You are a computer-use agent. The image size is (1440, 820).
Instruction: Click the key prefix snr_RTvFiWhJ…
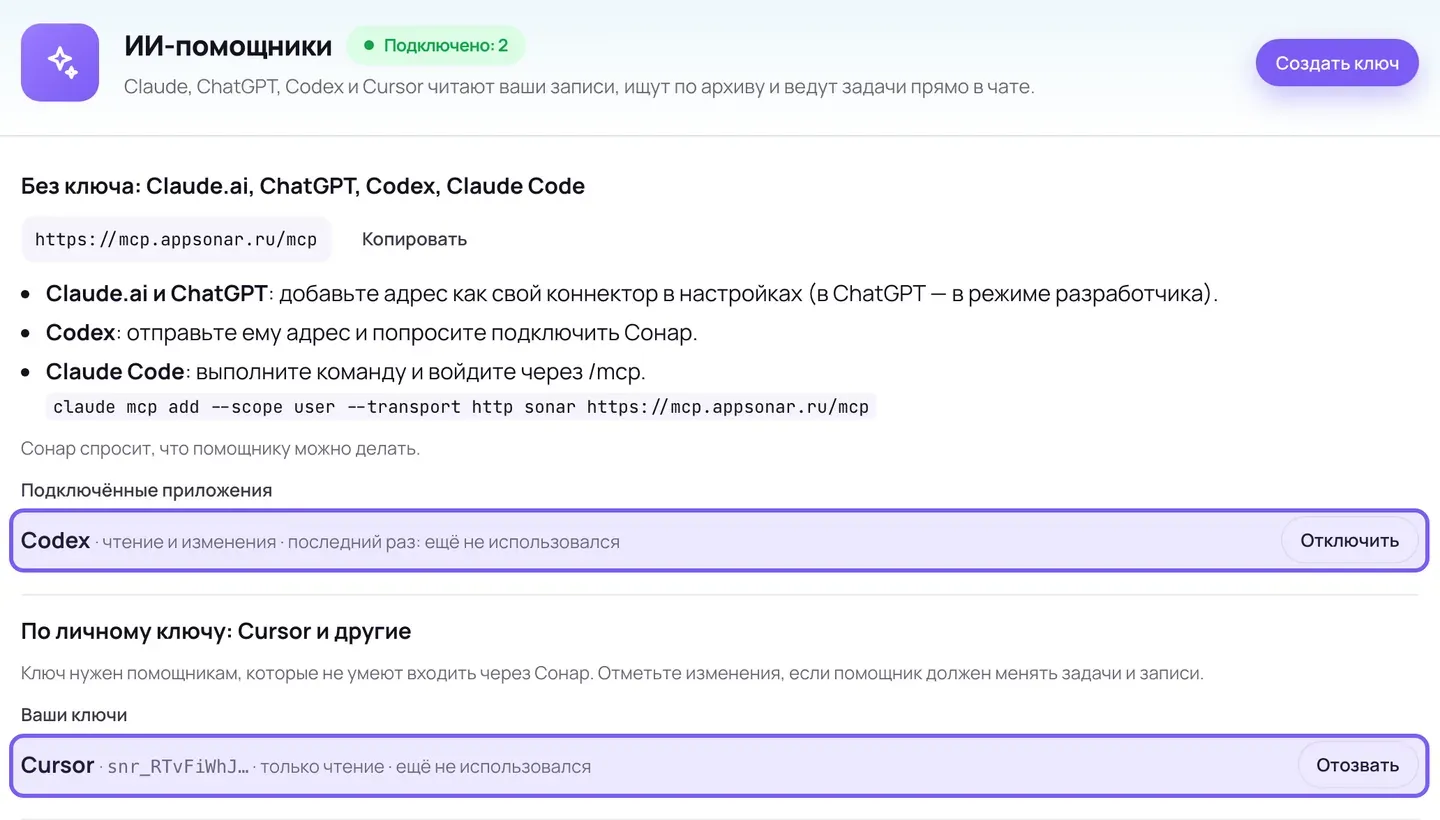coord(178,767)
